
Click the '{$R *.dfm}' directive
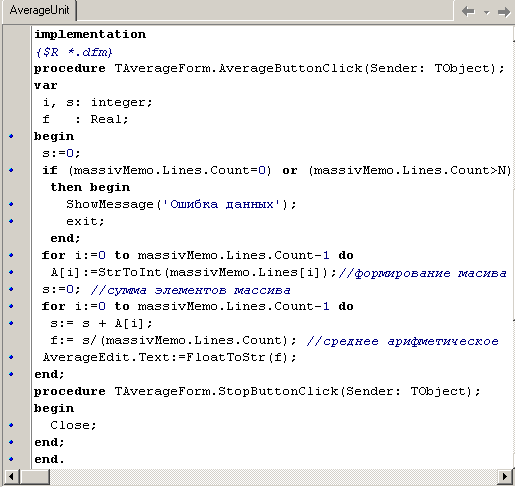point(74,52)
